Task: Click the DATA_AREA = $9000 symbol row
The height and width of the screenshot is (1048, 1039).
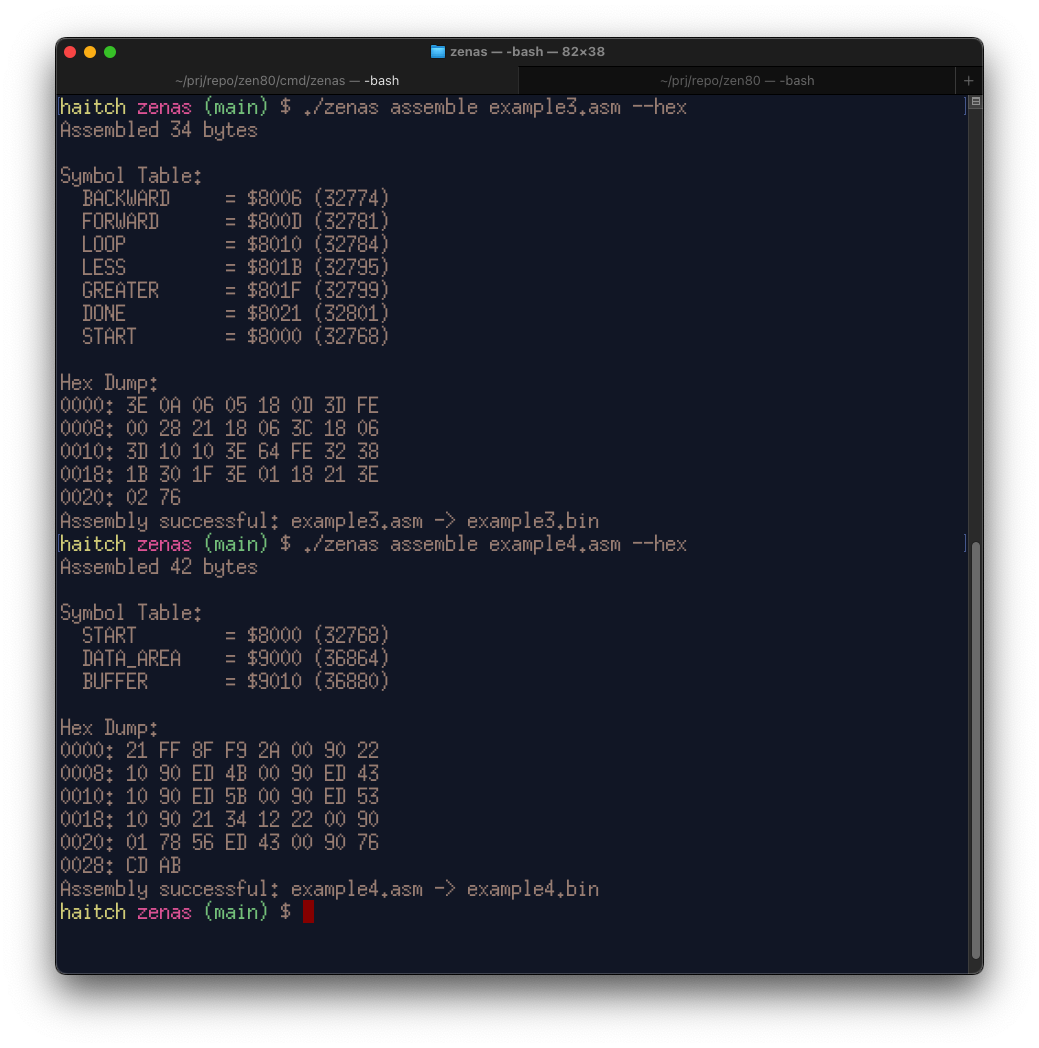Action: [235, 659]
